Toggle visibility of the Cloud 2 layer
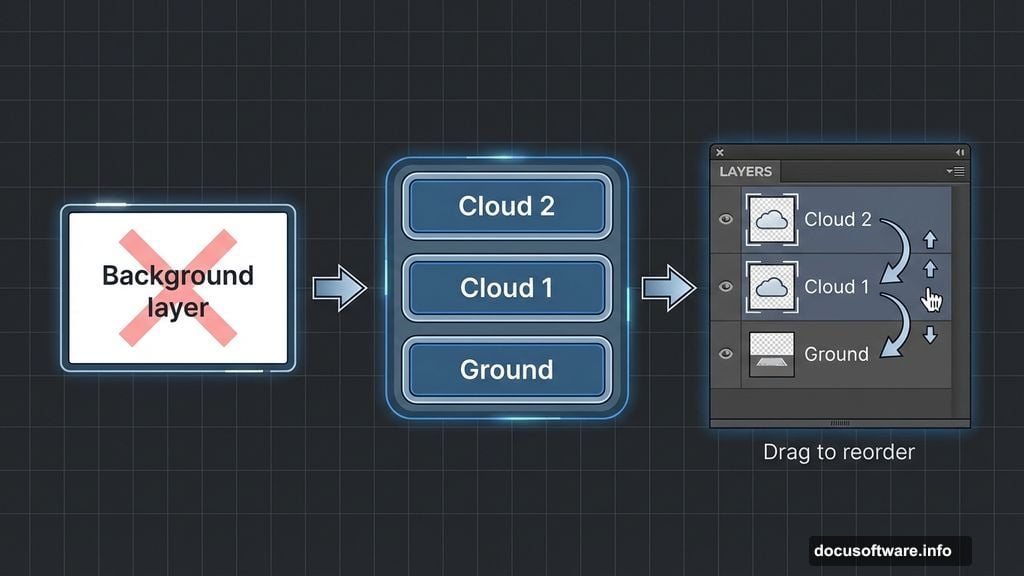The image size is (1024, 576). tap(726, 219)
